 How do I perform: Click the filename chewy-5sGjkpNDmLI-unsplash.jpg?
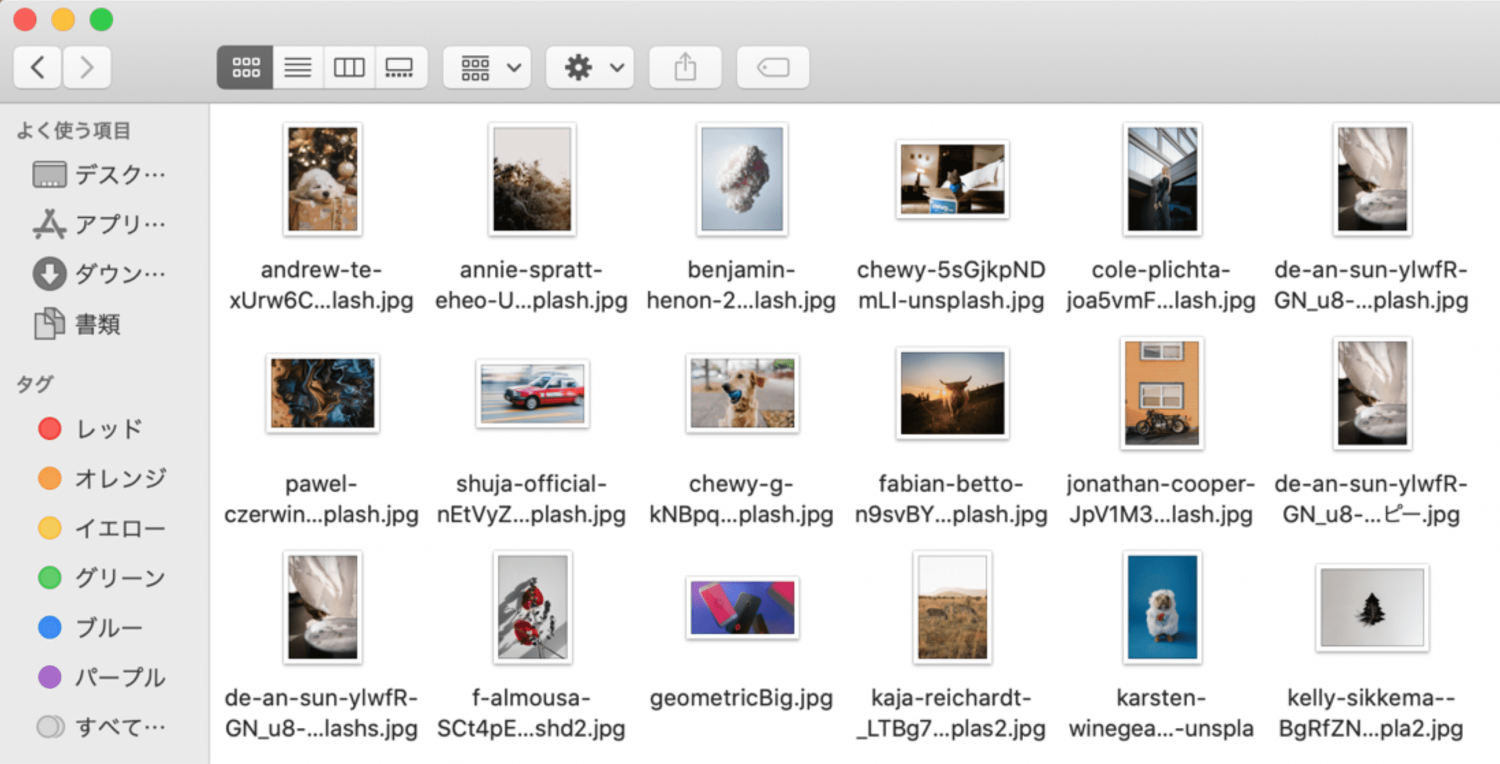(952, 286)
